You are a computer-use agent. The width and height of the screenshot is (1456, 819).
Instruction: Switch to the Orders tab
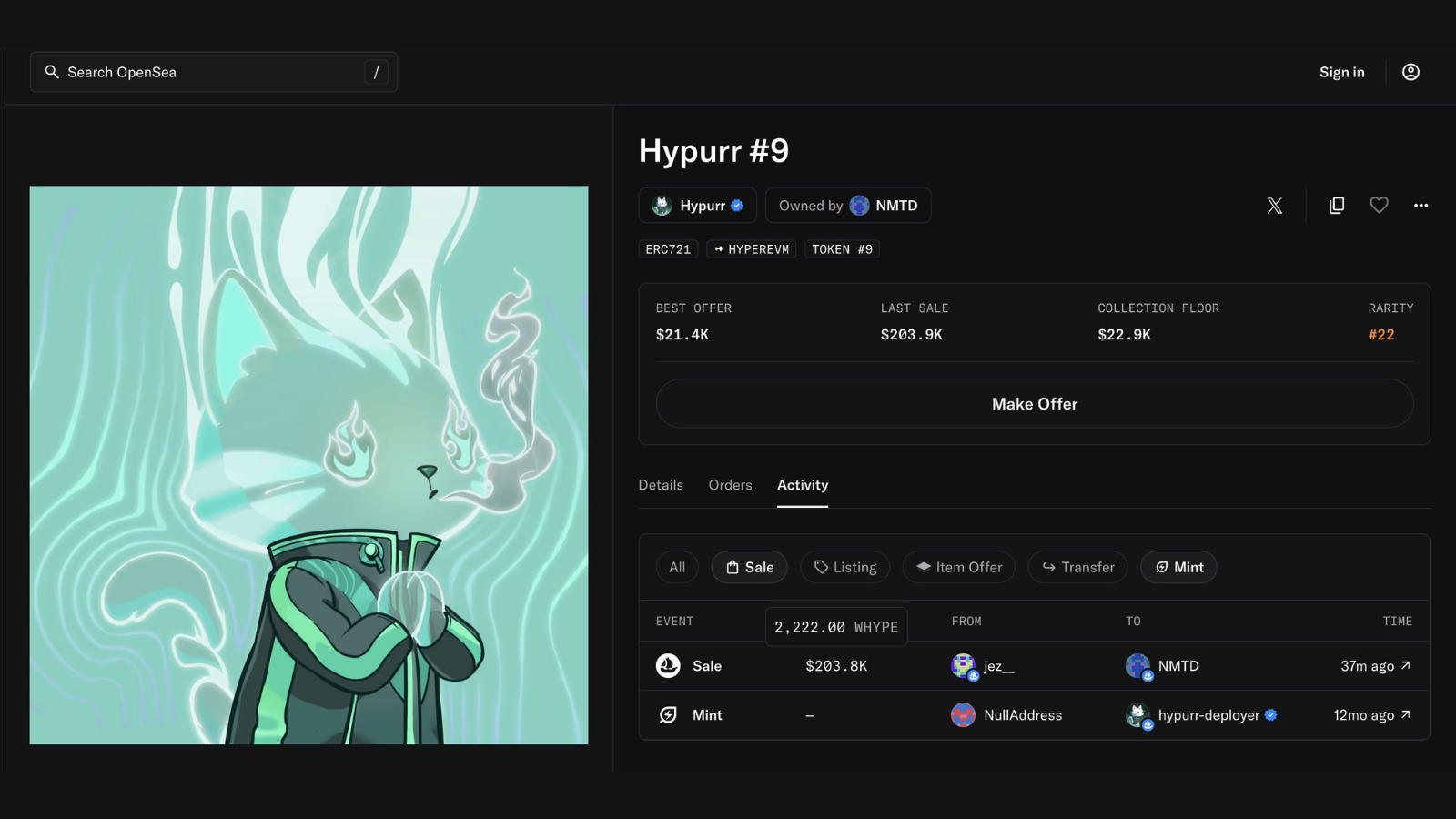point(730,485)
